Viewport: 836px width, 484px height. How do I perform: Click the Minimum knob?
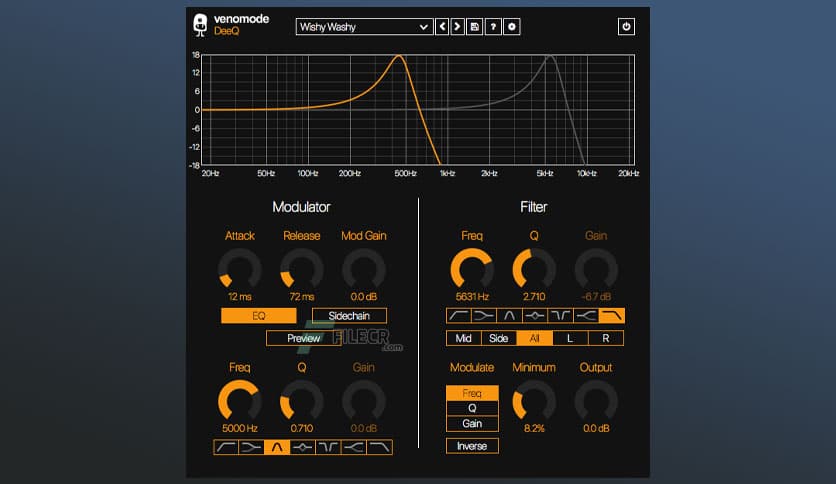(x=534, y=401)
